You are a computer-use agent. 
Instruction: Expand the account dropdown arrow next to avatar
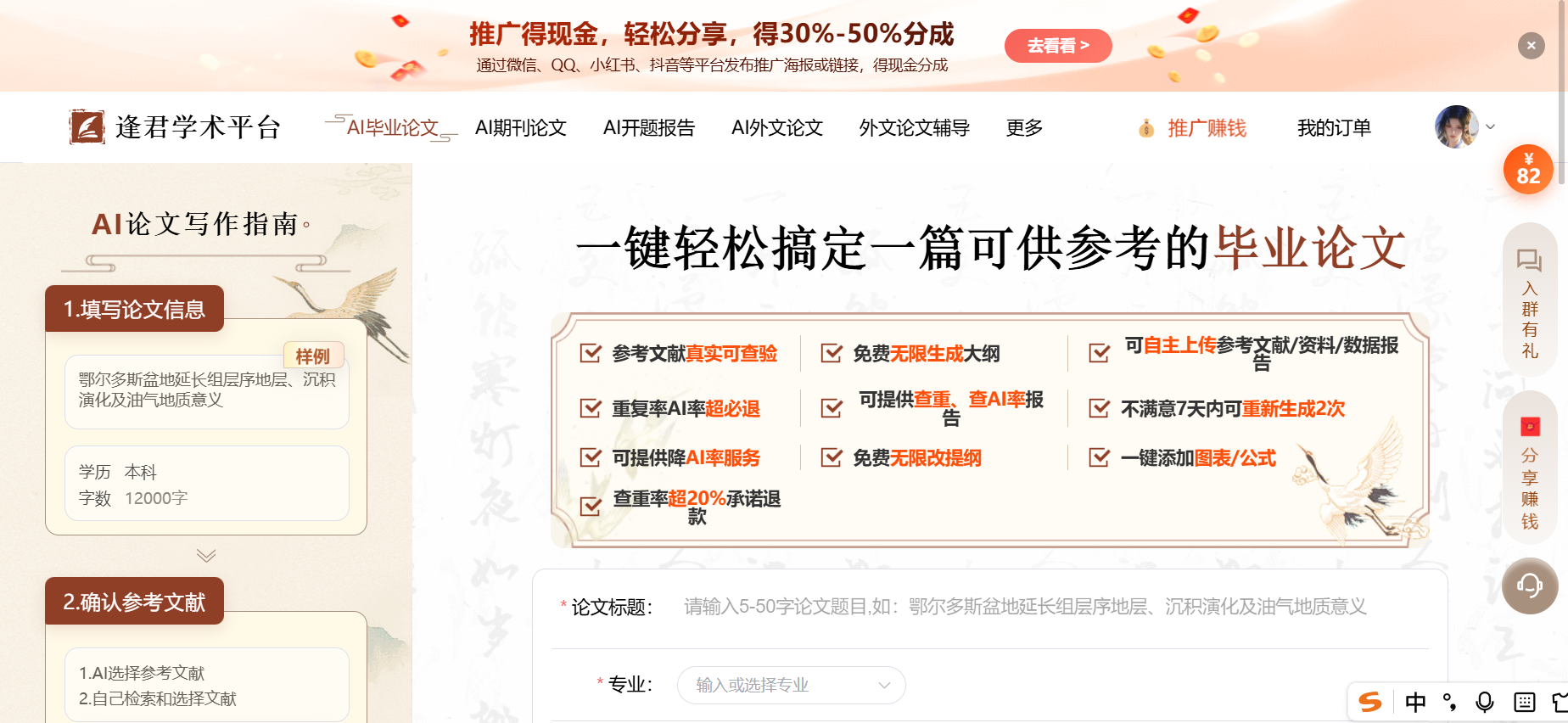pyautogui.click(x=1490, y=127)
